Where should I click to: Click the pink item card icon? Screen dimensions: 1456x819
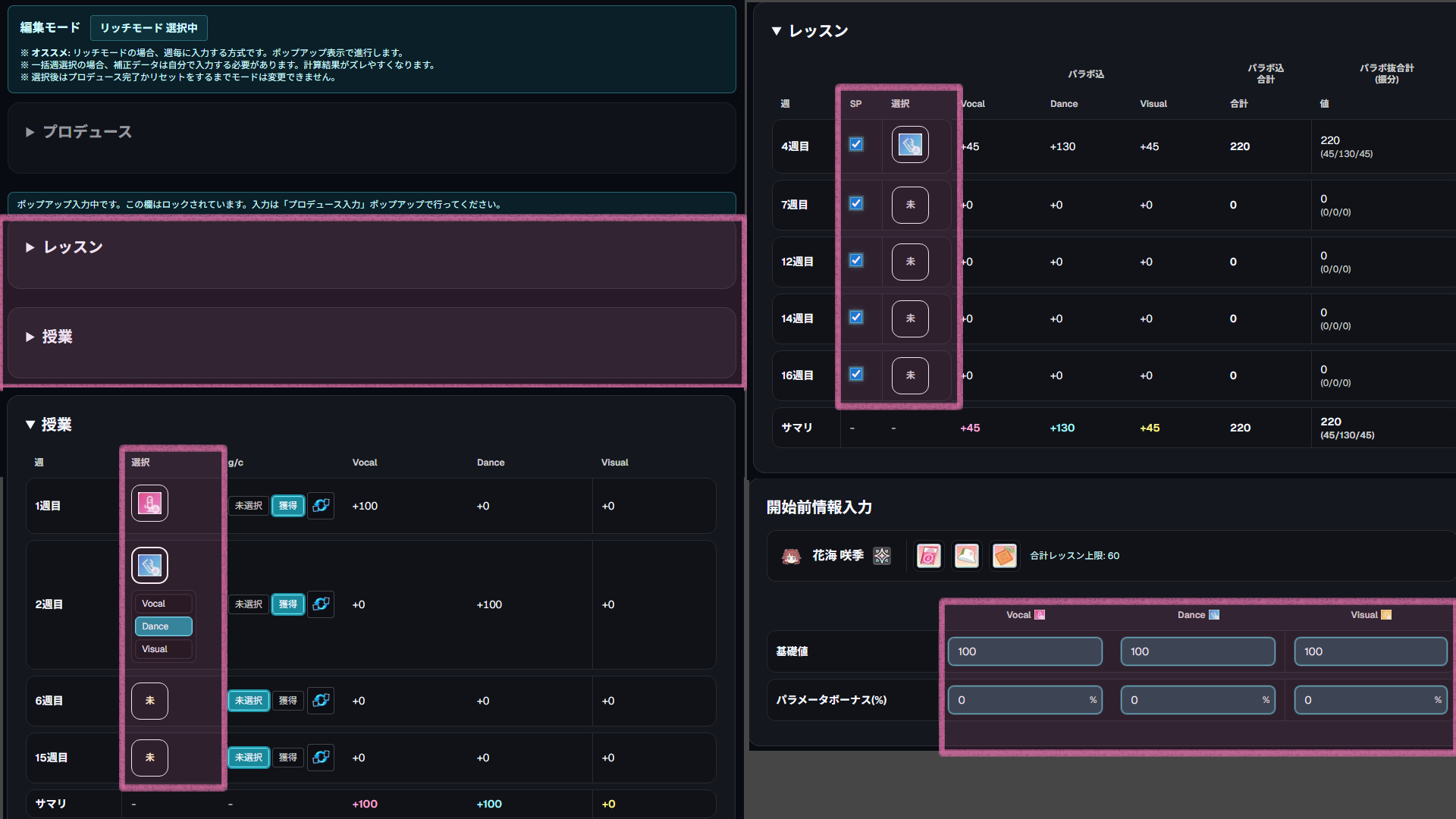(928, 556)
